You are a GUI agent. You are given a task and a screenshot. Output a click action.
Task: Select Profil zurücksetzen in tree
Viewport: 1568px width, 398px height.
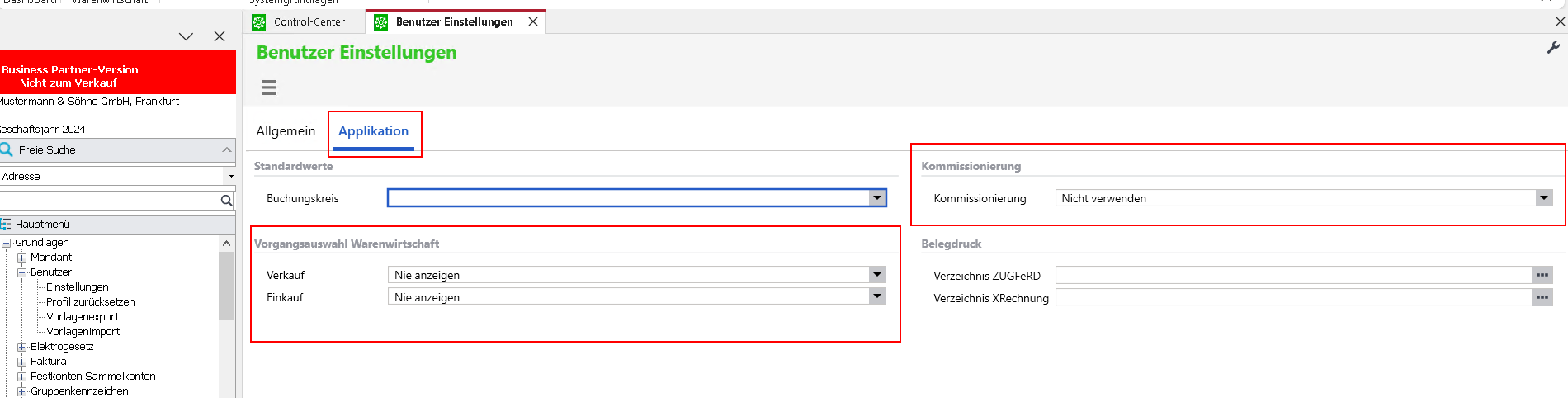(90, 302)
